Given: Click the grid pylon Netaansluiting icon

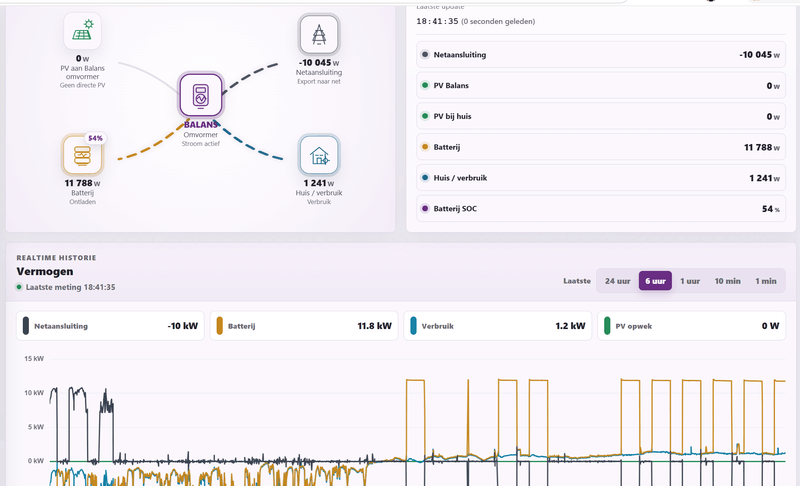Looking at the screenshot, I should coord(319,35).
